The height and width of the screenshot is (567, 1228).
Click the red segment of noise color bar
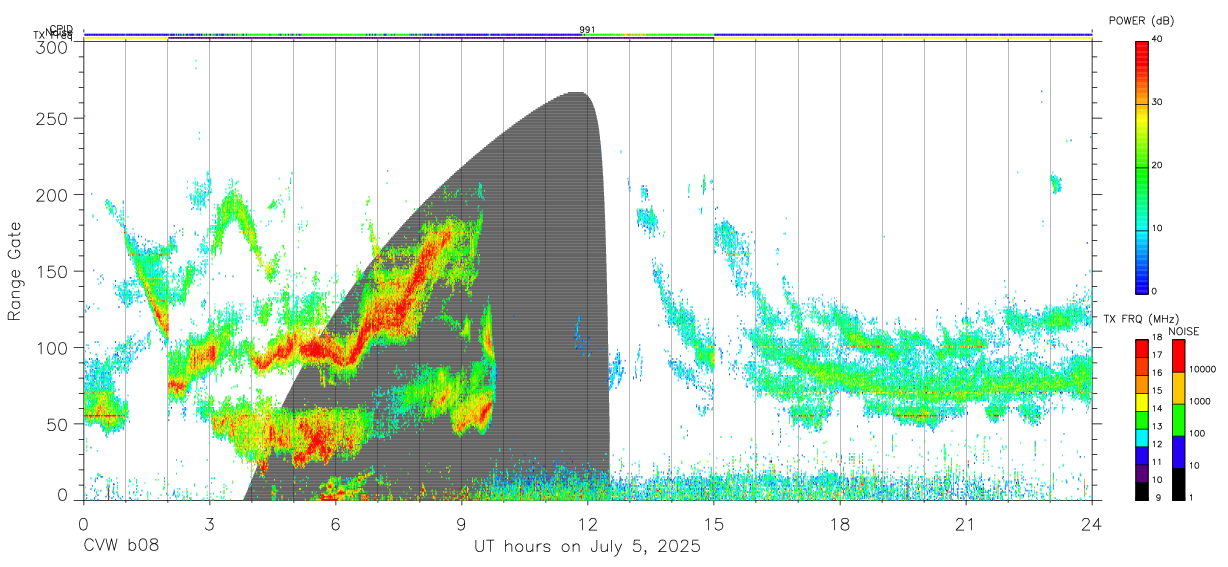pyautogui.click(x=1178, y=356)
